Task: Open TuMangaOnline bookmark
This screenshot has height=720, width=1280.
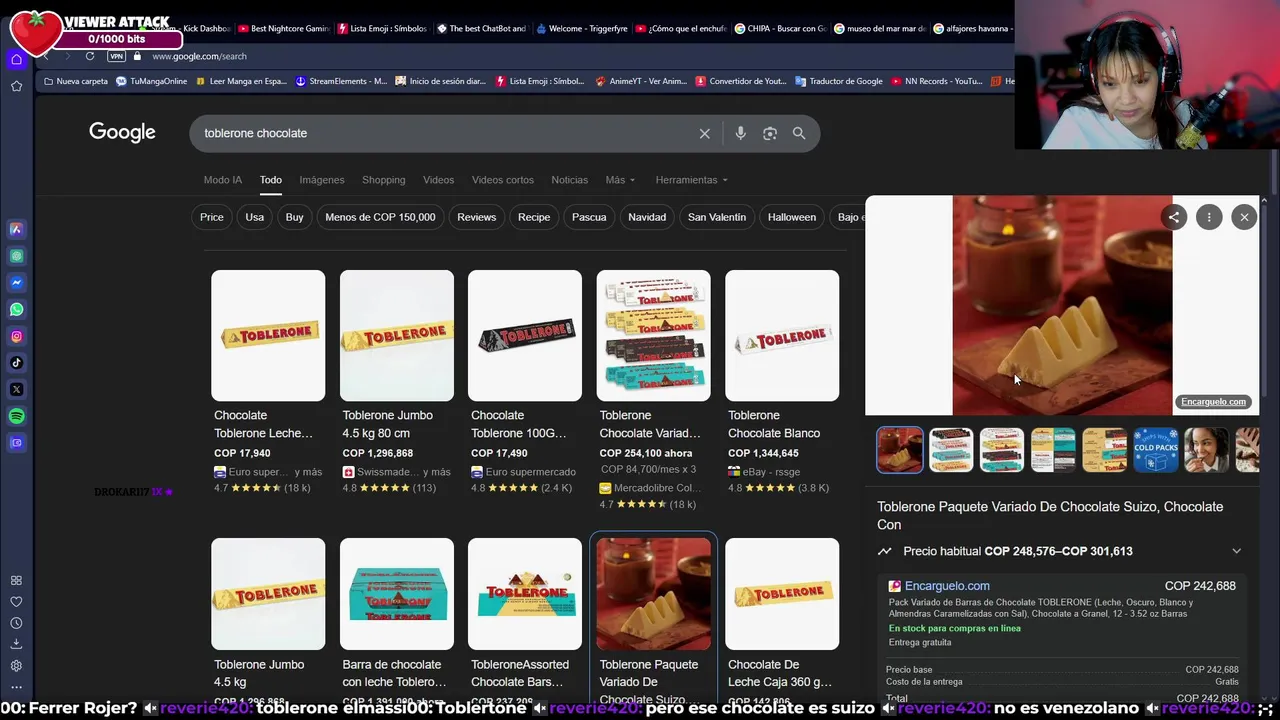Action: click(151, 81)
